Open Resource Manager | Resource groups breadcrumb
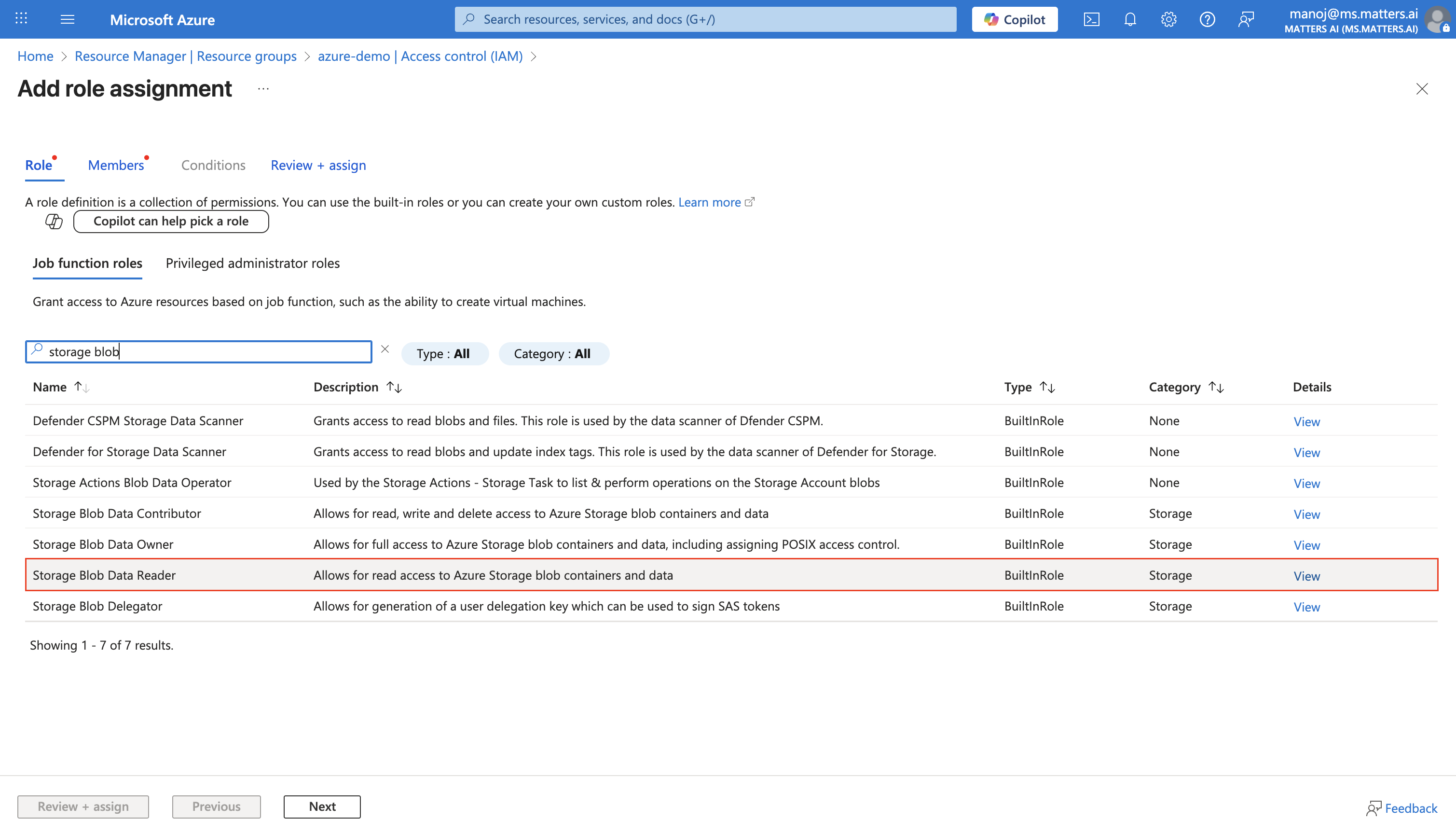The image size is (1456, 834). point(186,56)
